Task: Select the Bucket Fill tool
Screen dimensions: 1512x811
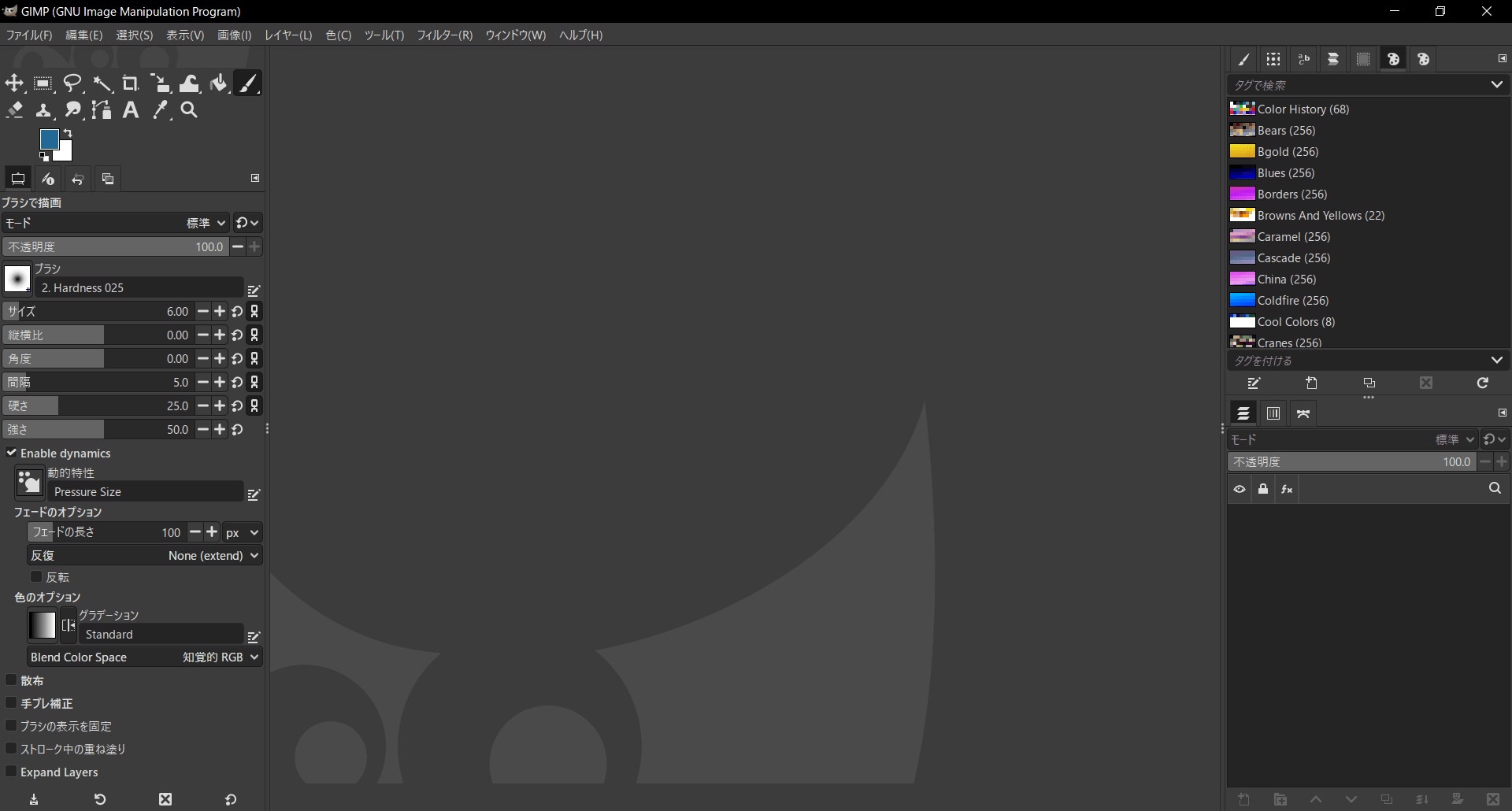Action: pyautogui.click(x=218, y=83)
